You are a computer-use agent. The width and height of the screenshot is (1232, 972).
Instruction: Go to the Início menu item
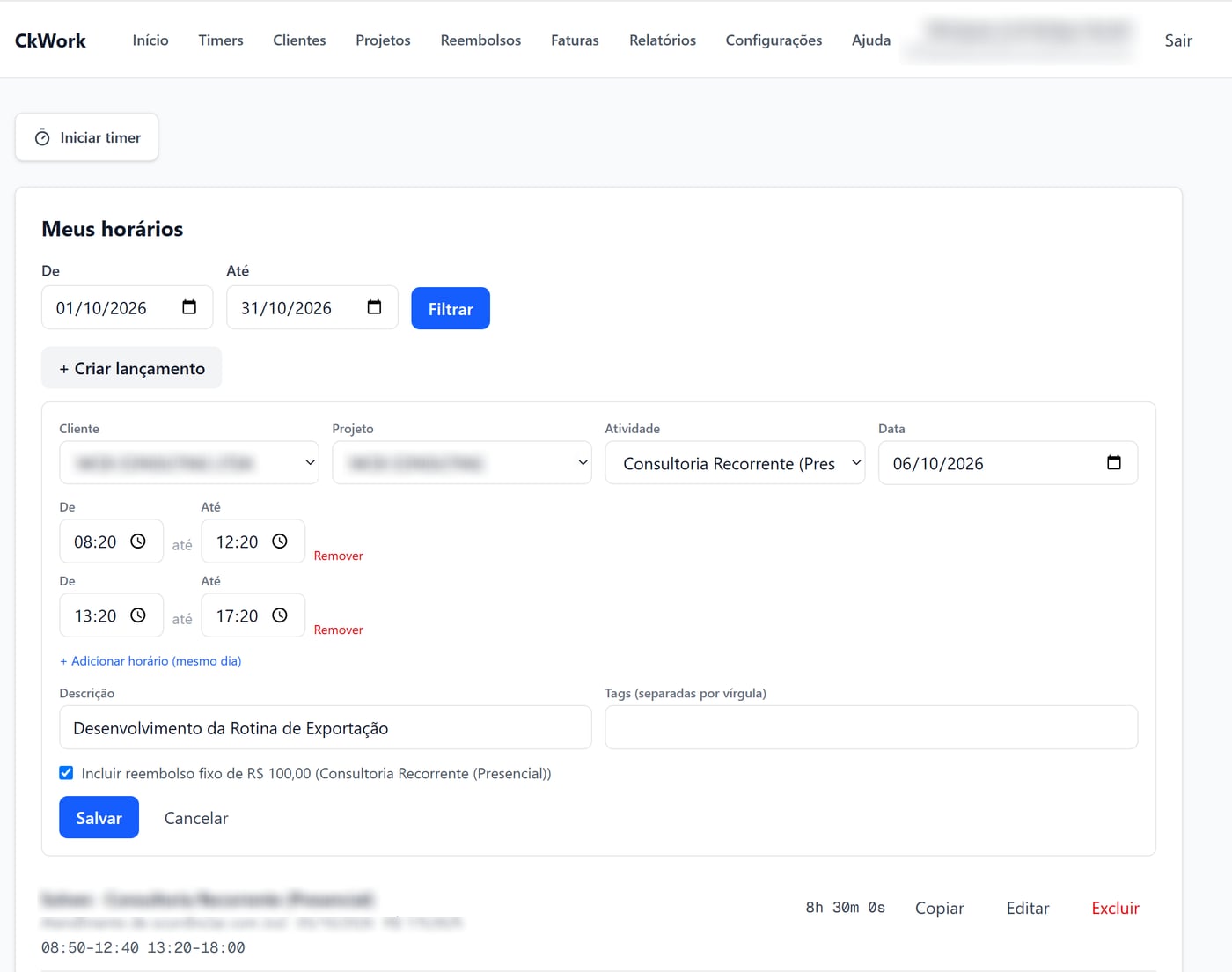150,40
